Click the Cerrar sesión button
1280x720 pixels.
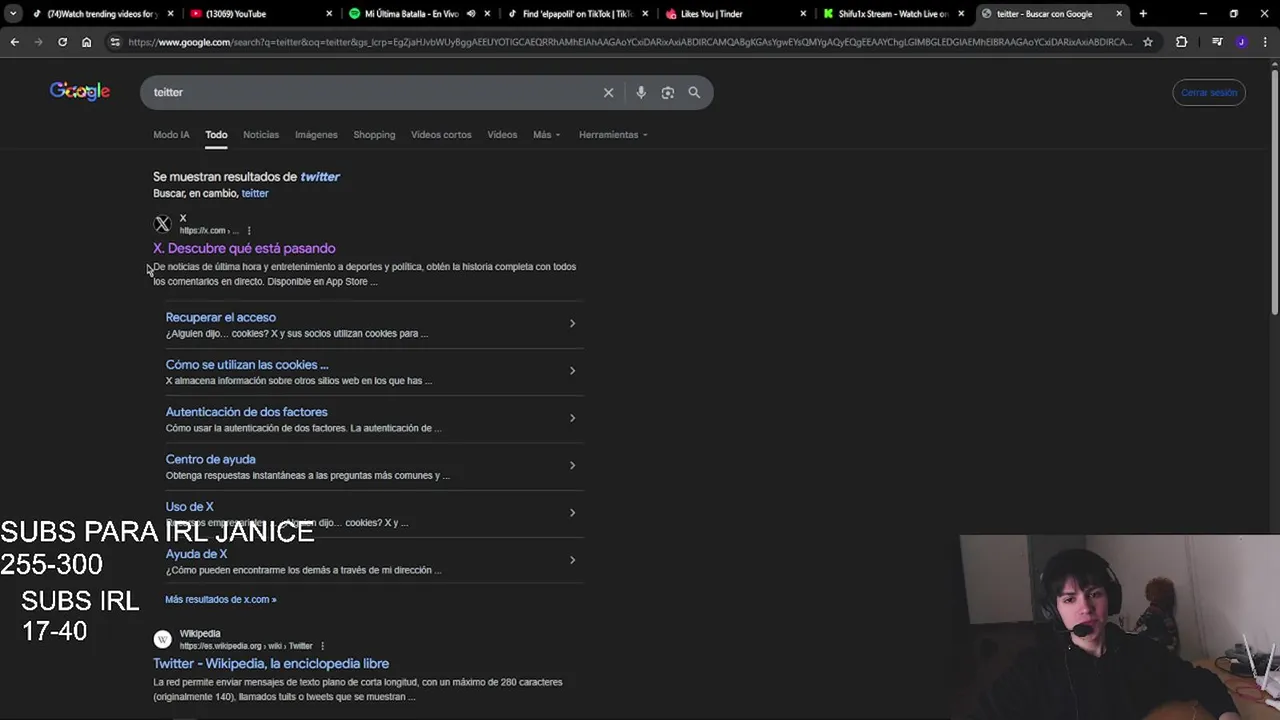1209,92
